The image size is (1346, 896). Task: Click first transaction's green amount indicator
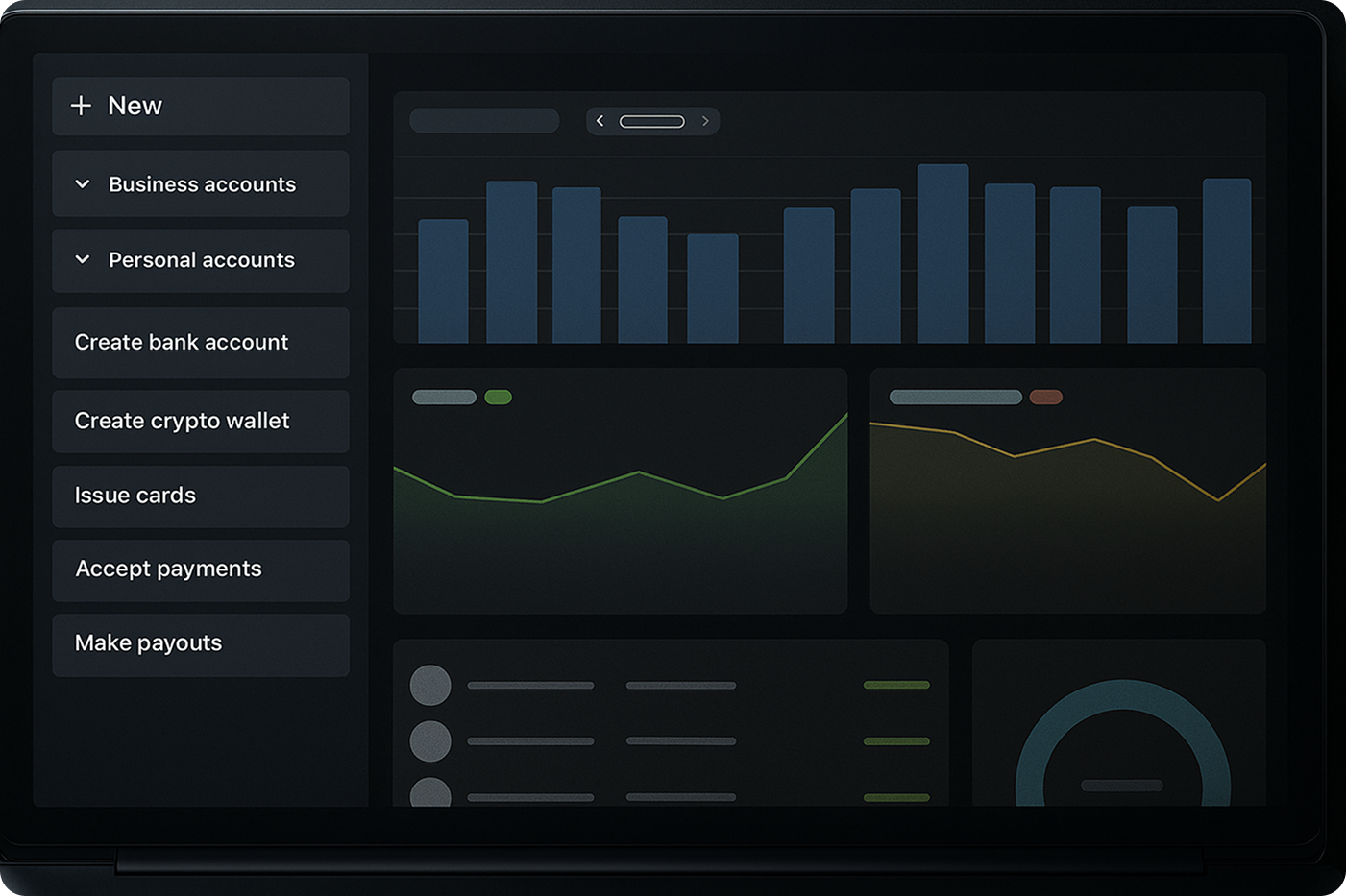click(896, 686)
